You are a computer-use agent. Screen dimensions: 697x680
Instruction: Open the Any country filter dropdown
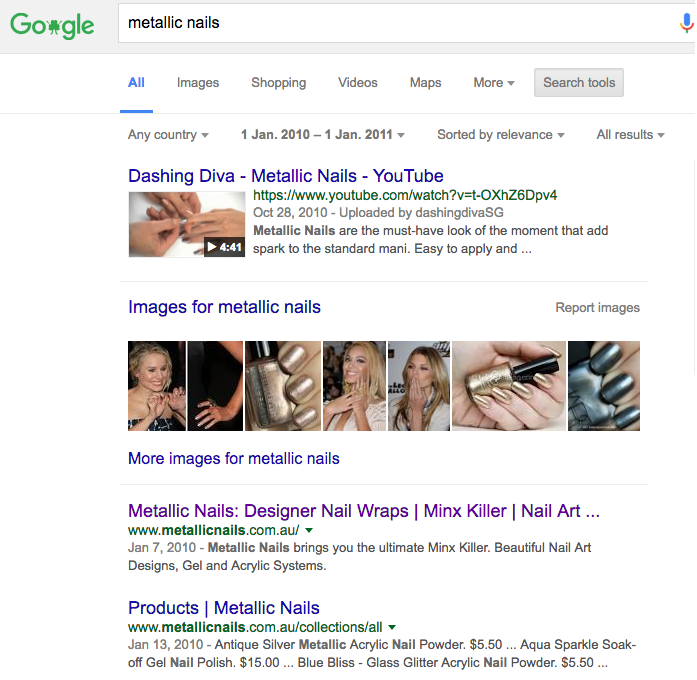tap(168, 135)
